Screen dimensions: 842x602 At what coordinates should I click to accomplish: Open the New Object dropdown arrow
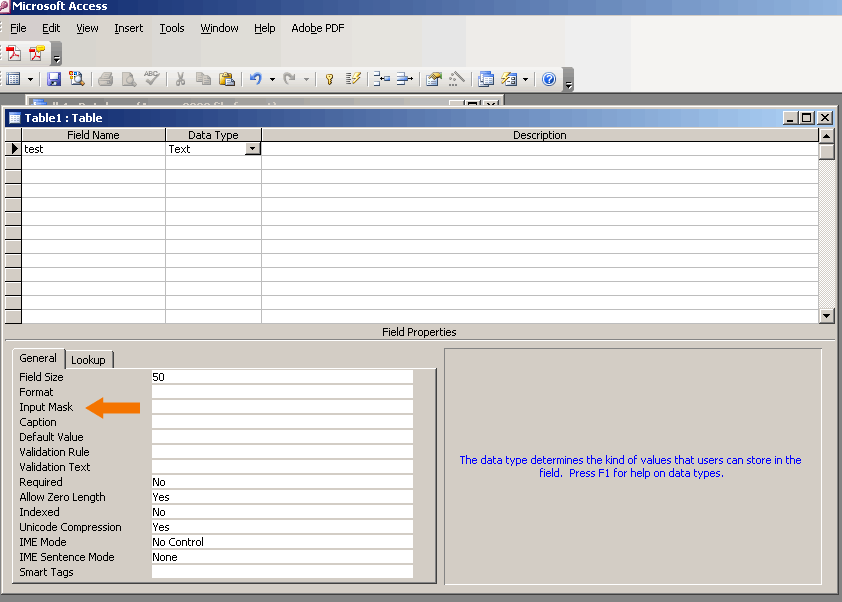point(526,79)
